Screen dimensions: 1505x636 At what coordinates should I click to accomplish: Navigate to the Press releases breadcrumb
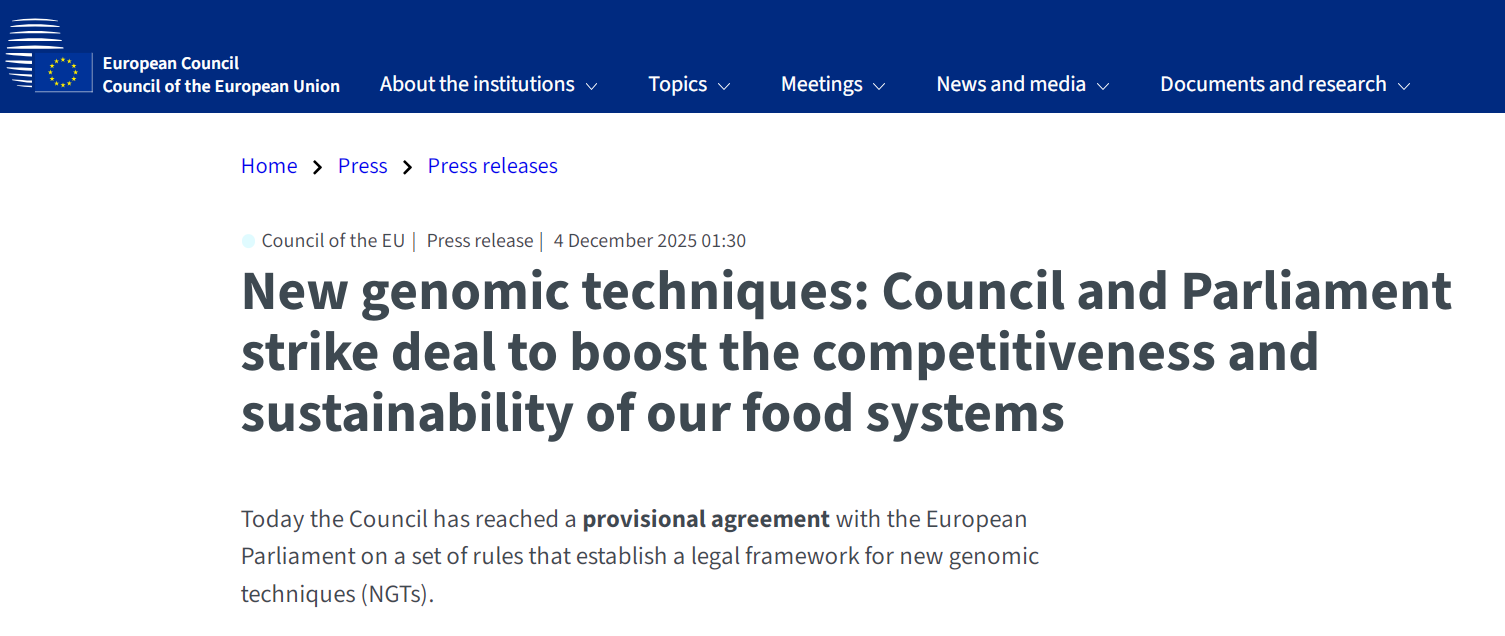click(492, 166)
